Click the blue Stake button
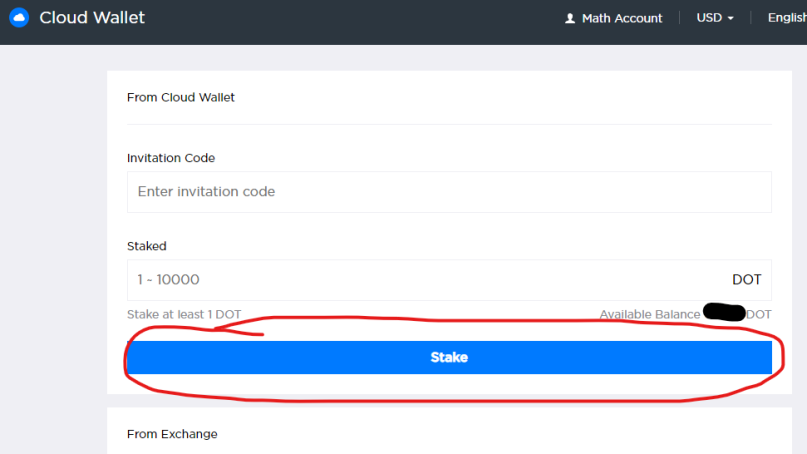The image size is (807, 454). point(449,357)
